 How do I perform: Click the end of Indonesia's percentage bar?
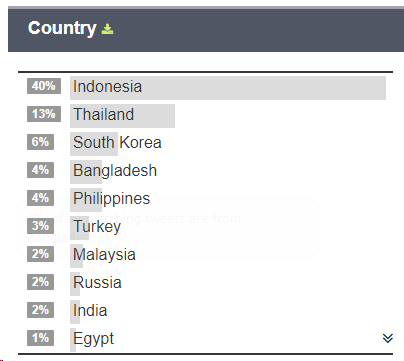point(383,88)
